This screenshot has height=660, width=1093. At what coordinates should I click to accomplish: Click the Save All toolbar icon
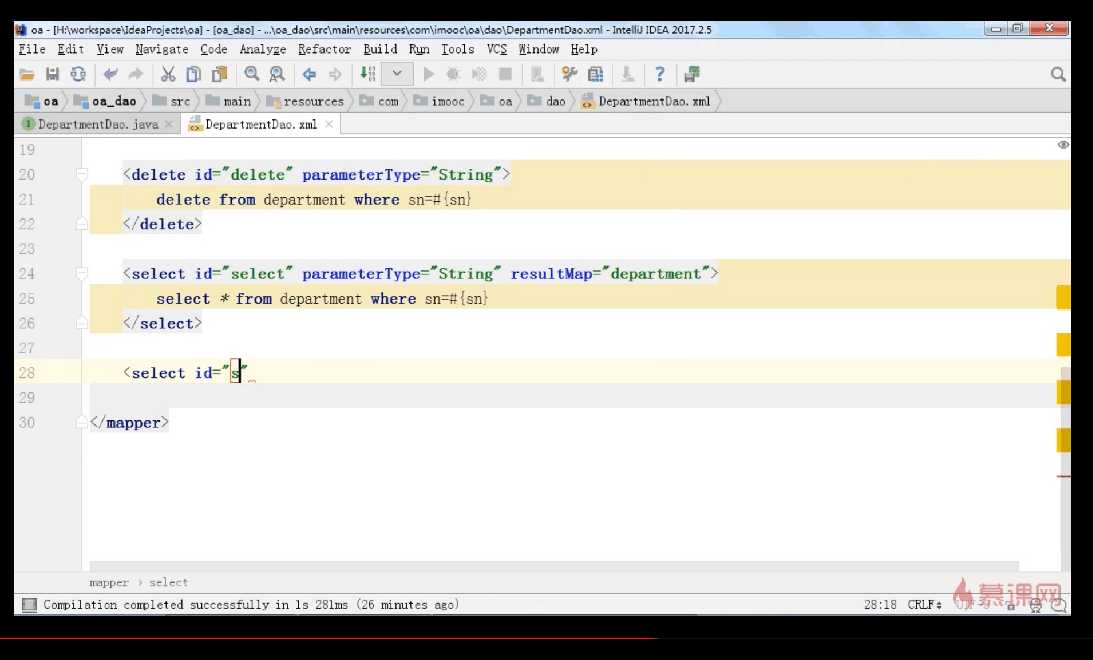click(x=52, y=75)
